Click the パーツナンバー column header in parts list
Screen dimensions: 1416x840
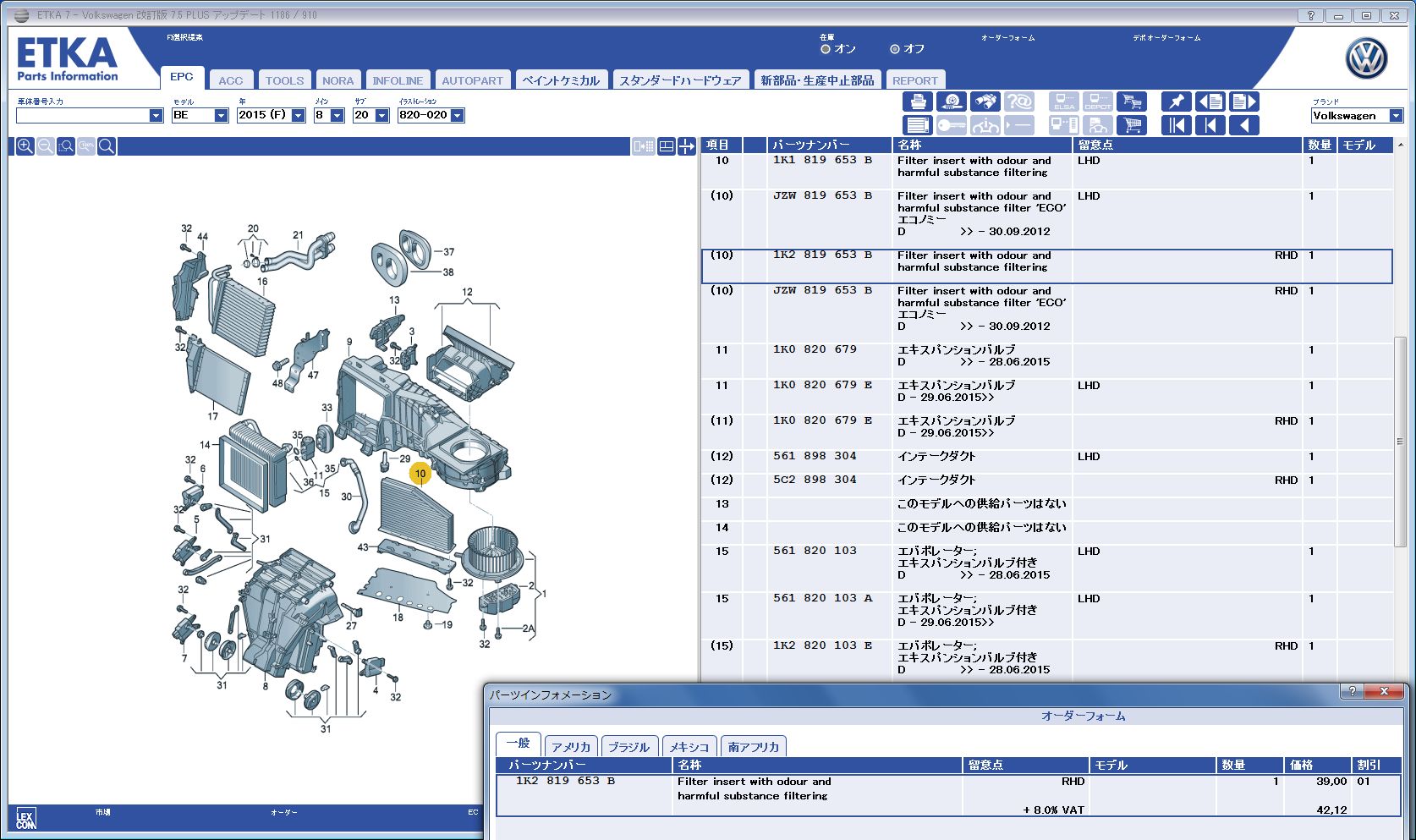[x=829, y=145]
